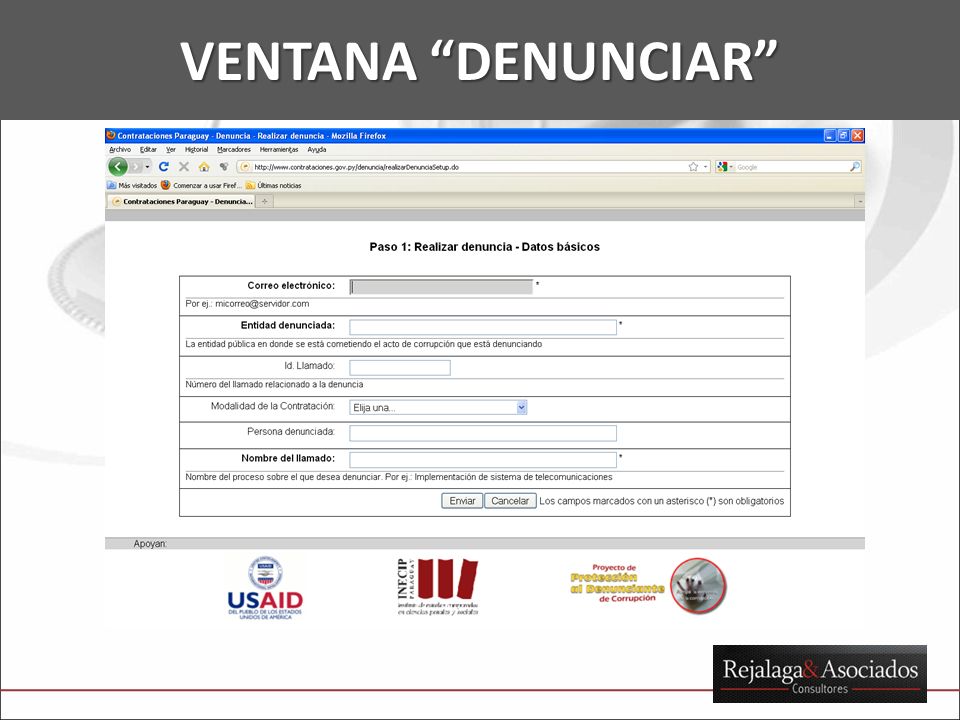Viewport: 960px width, 720px height.
Task: Minimize the Firefox window
Action: pyautogui.click(x=830, y=136)
